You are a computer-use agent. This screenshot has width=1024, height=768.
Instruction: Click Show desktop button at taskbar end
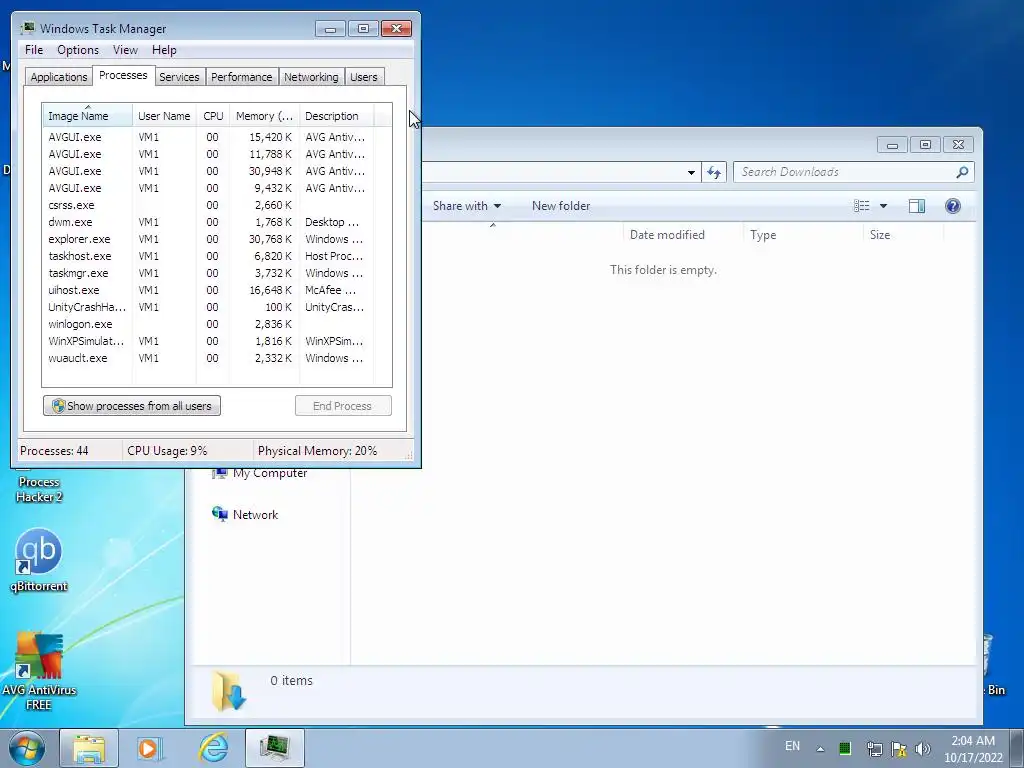pos(1017,748)
